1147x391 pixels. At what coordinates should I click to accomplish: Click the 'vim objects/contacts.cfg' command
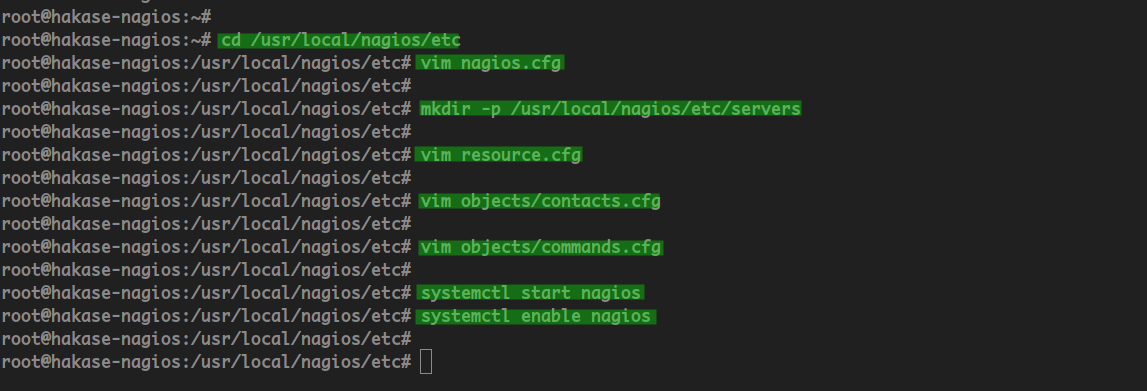[x=540, y=201]
